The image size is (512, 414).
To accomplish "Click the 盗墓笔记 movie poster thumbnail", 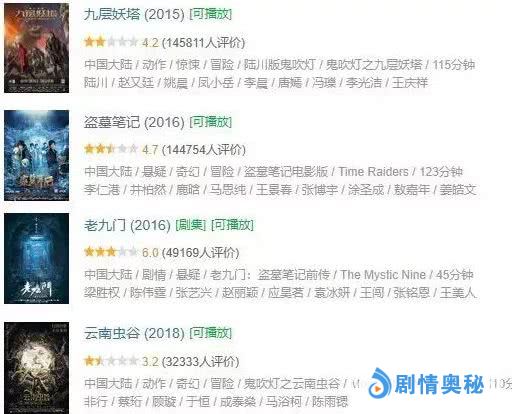I will click(36, 155).
